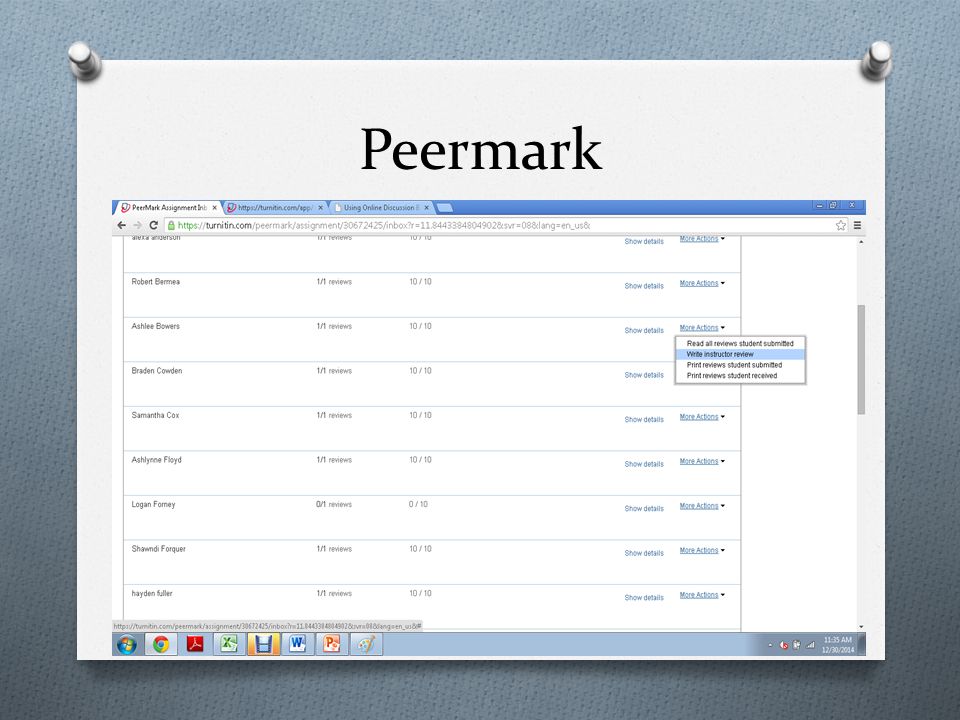
Task: Show details for Shawndi Forquer
Action: click(x=644, y=553)
